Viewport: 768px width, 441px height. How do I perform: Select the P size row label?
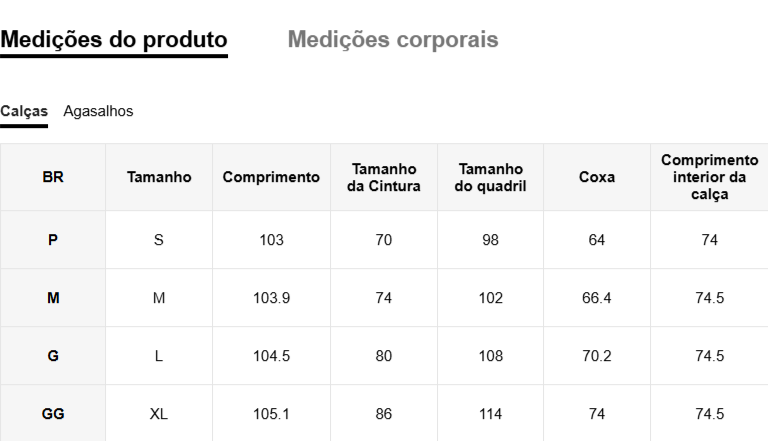point(53,240)
